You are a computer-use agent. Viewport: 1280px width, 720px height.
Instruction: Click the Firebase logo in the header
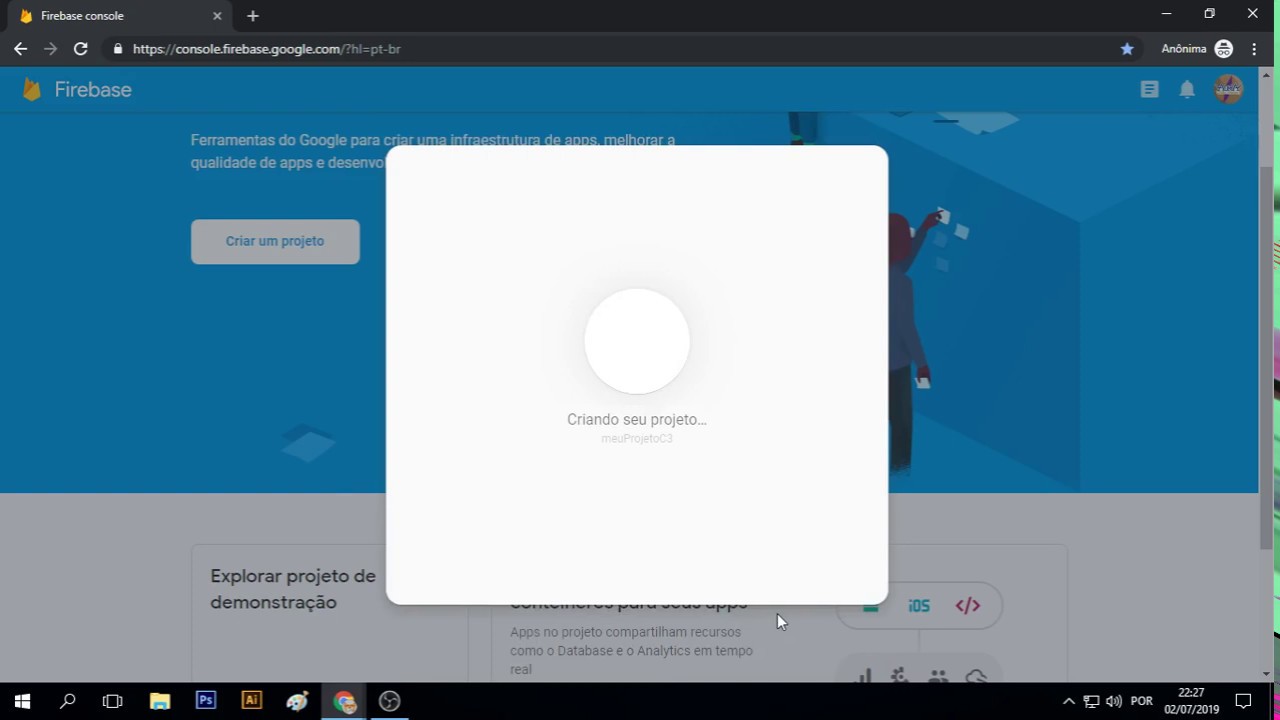(77, 90)
